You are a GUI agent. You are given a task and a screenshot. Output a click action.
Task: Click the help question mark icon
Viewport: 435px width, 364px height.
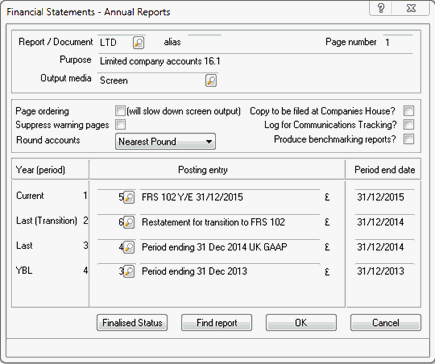click(381, 8)
